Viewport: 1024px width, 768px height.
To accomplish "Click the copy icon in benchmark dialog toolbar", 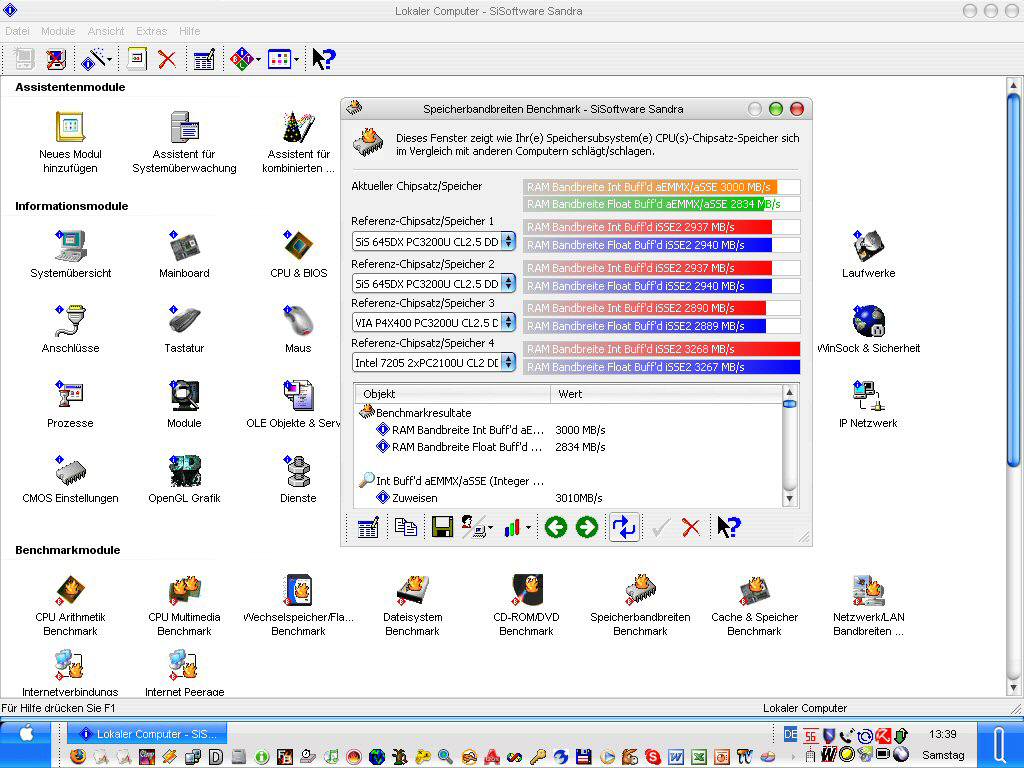I will (406, 527).
